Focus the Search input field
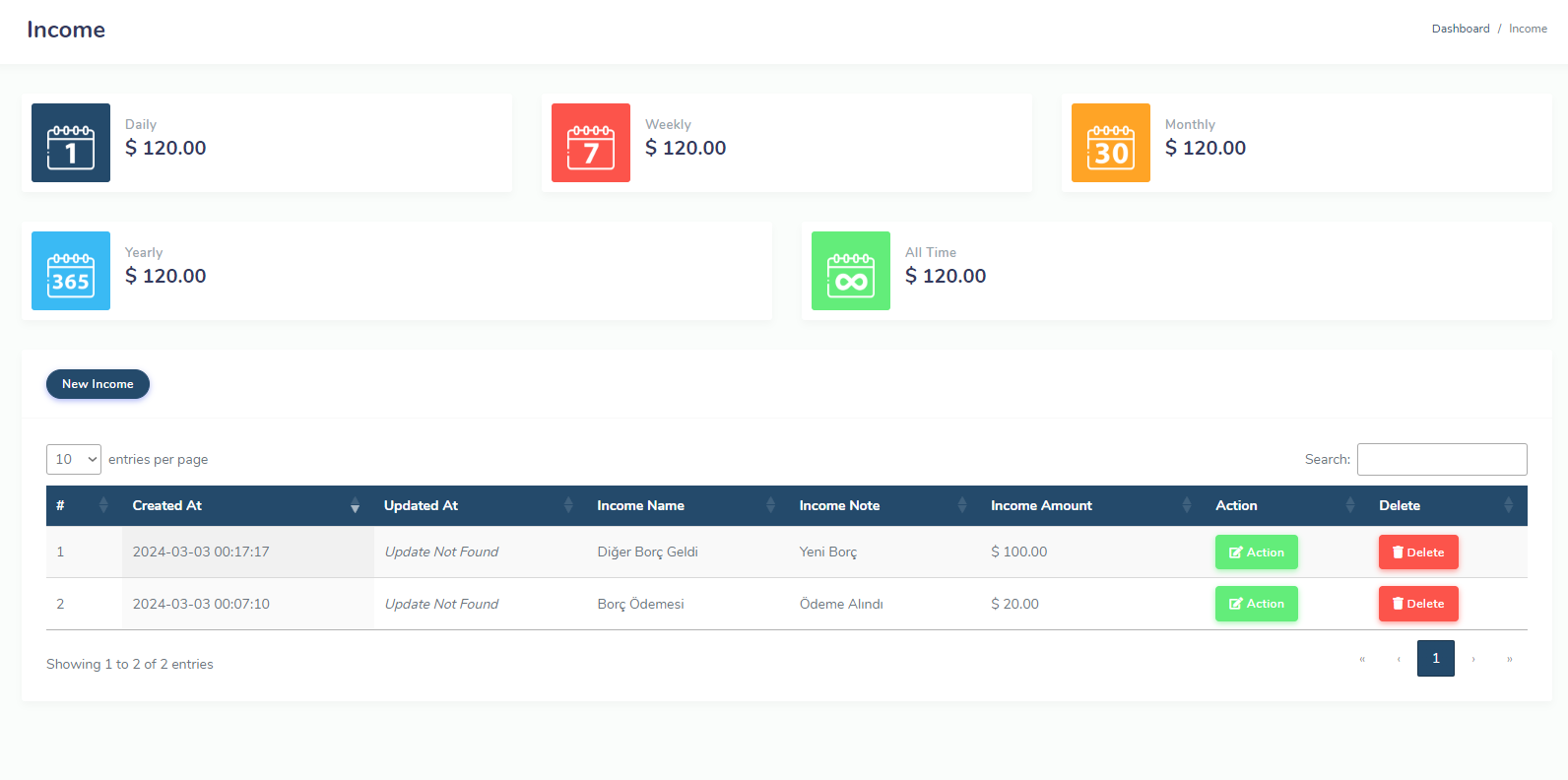This screenshot has height=780, width=1568. [x=1442, y=459]
